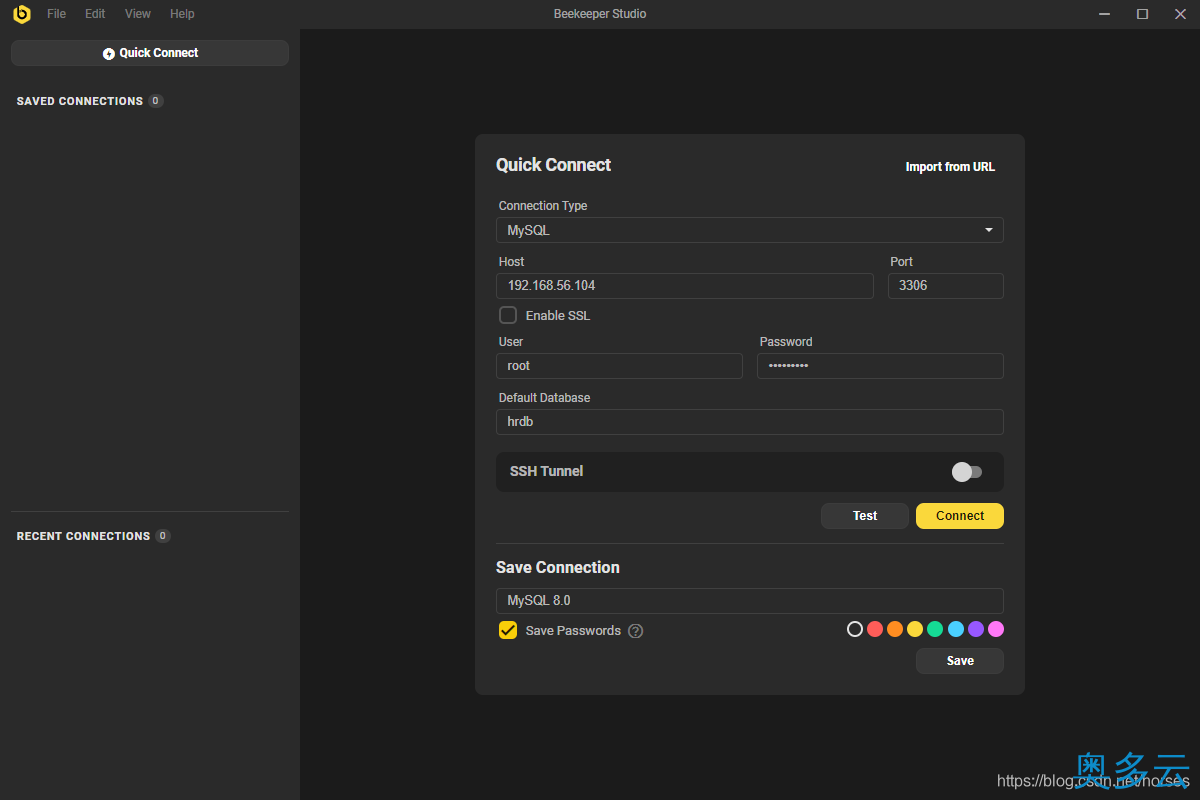The height and width of the screenshot is (800, 1200).
Task: Open the Connection Type MySQL dropdown
Action: pos(750,230)
